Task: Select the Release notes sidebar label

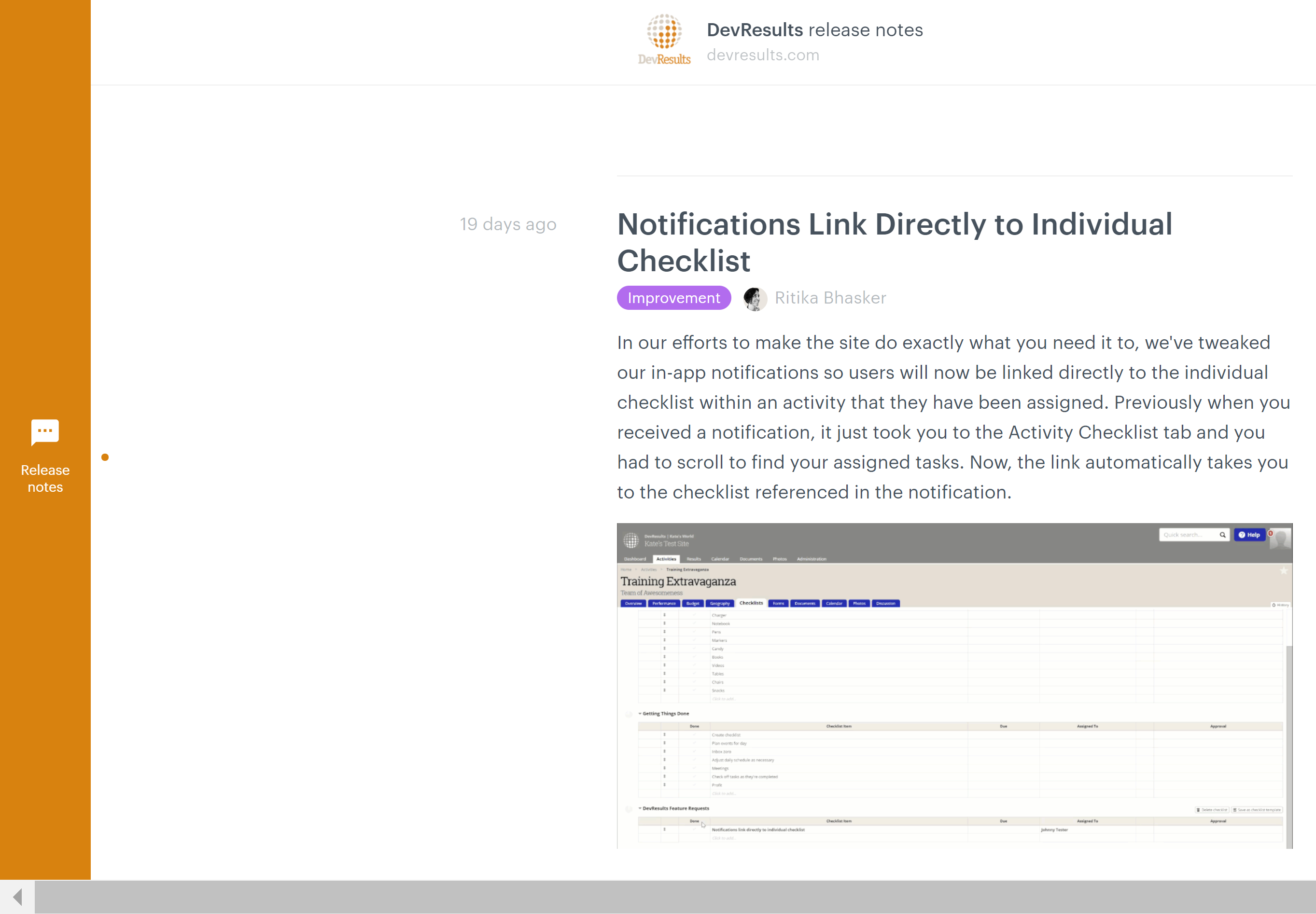Action: pyautogui.click(x=45, y=478)
